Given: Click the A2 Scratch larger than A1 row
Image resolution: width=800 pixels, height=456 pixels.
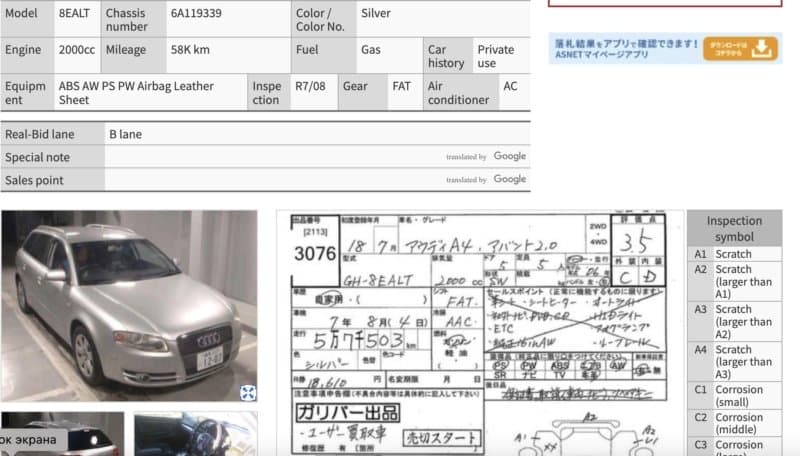Looking at the screenshot, I should click(734, 282).
